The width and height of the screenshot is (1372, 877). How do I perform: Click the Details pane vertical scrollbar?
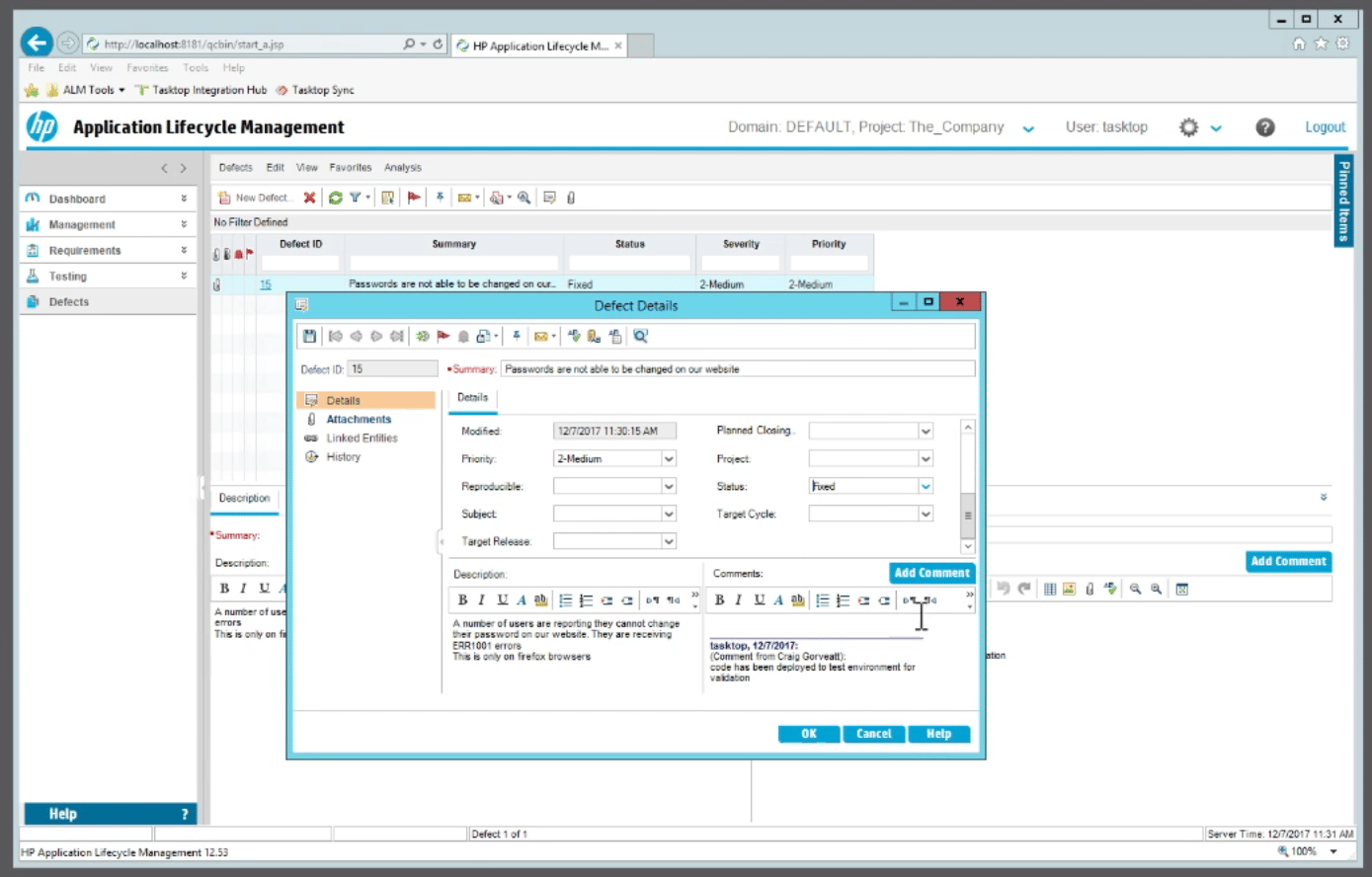point(968,486)
